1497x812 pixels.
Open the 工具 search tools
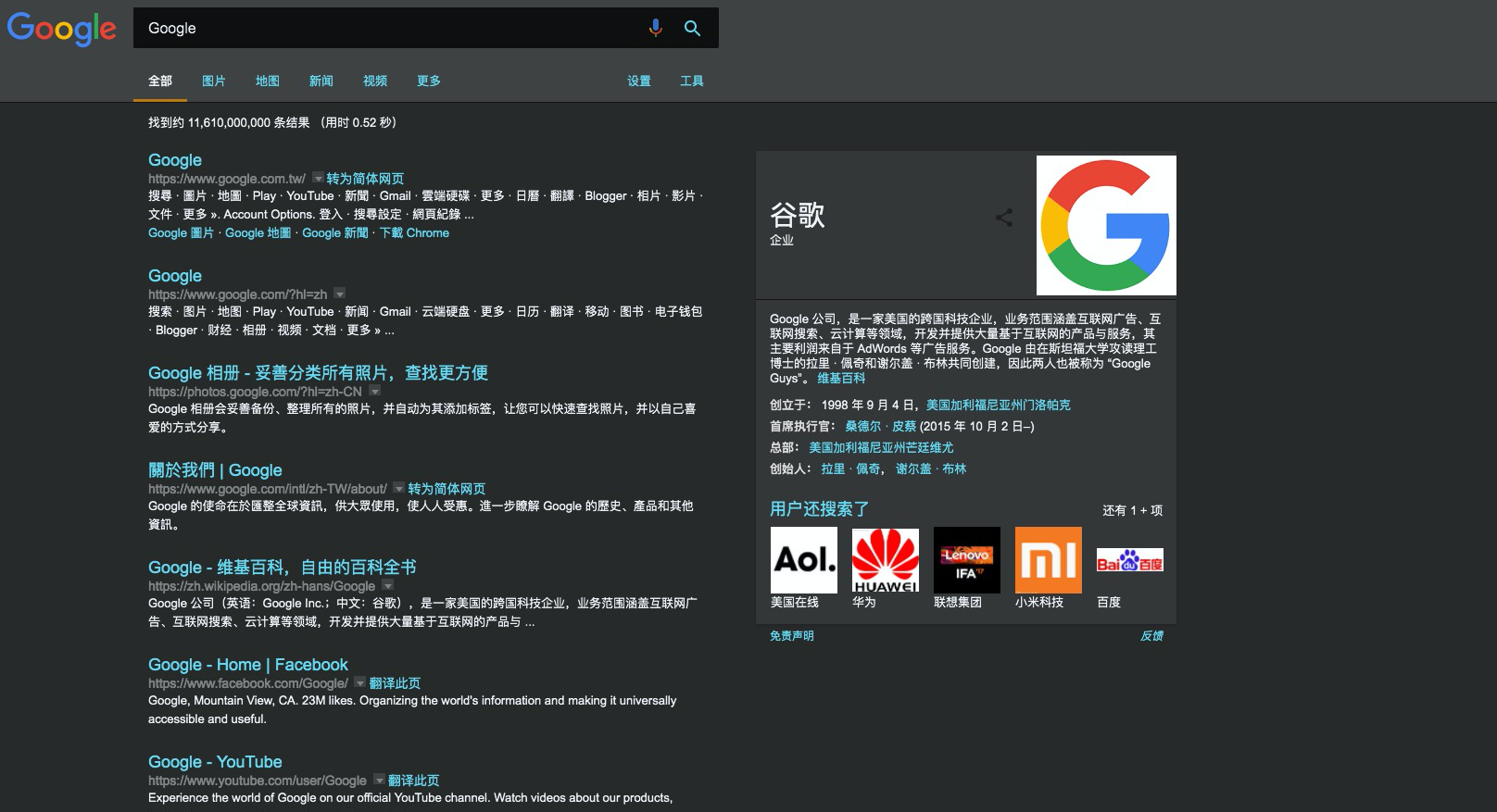click(692, 81)
